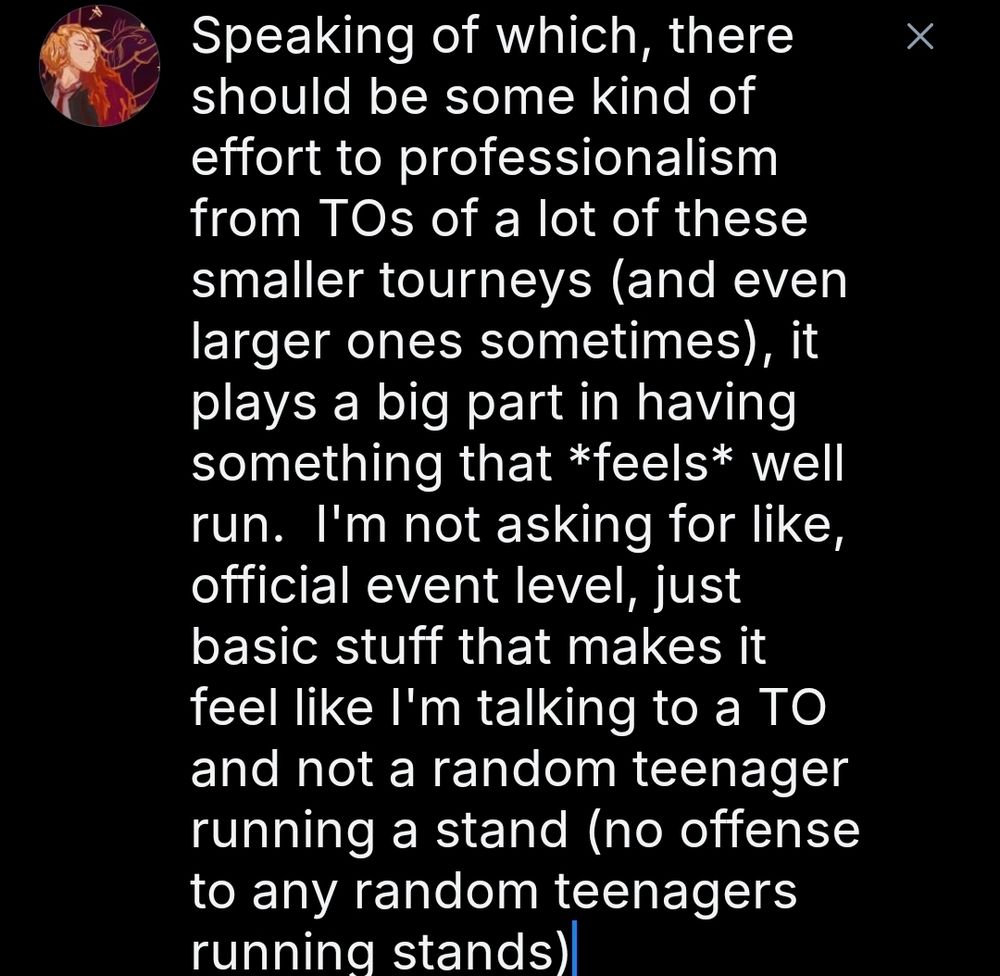
Task: Click the singular word "teenager"
Action: coord(741,770)
